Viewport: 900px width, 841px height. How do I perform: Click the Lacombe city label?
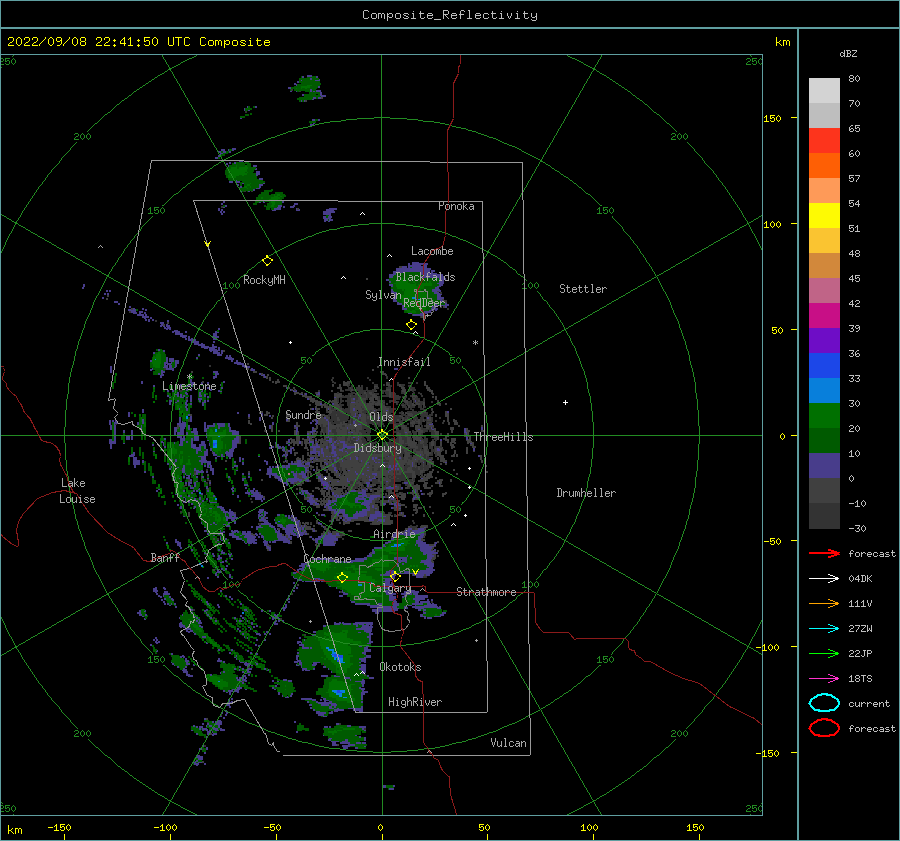[x=432, y=251]
